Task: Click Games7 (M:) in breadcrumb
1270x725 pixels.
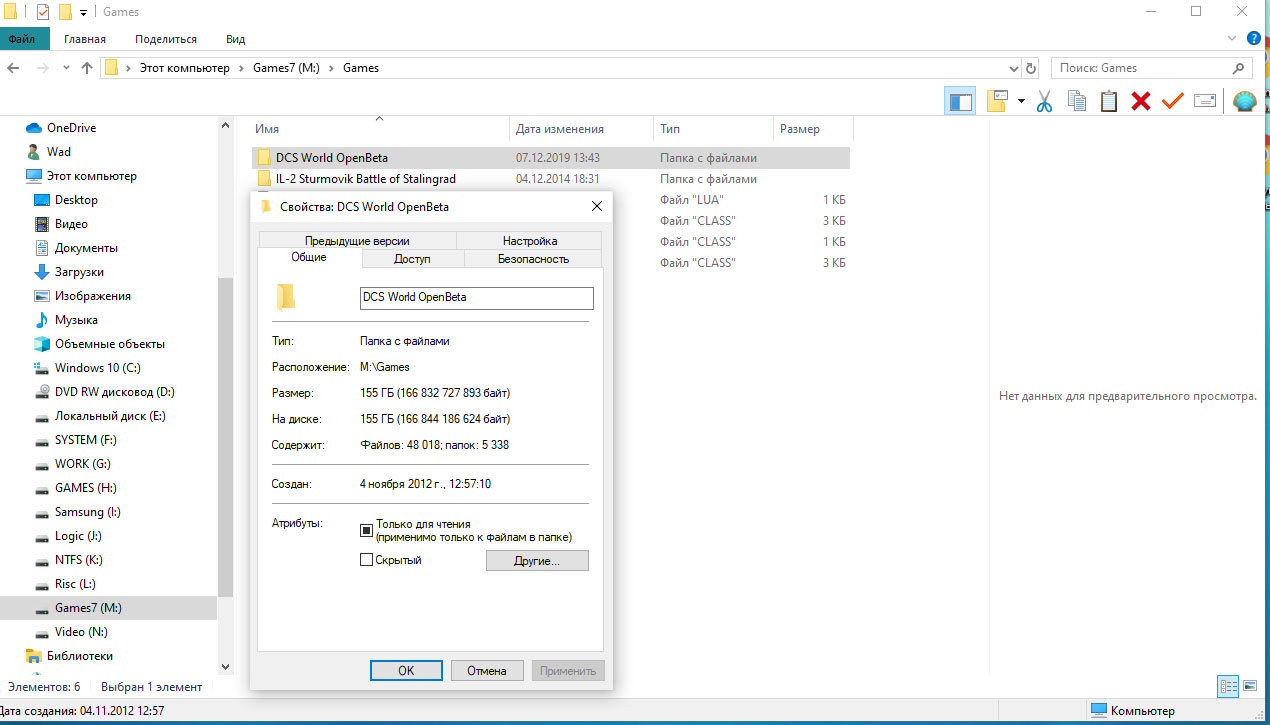Action: tap(285, 68)
